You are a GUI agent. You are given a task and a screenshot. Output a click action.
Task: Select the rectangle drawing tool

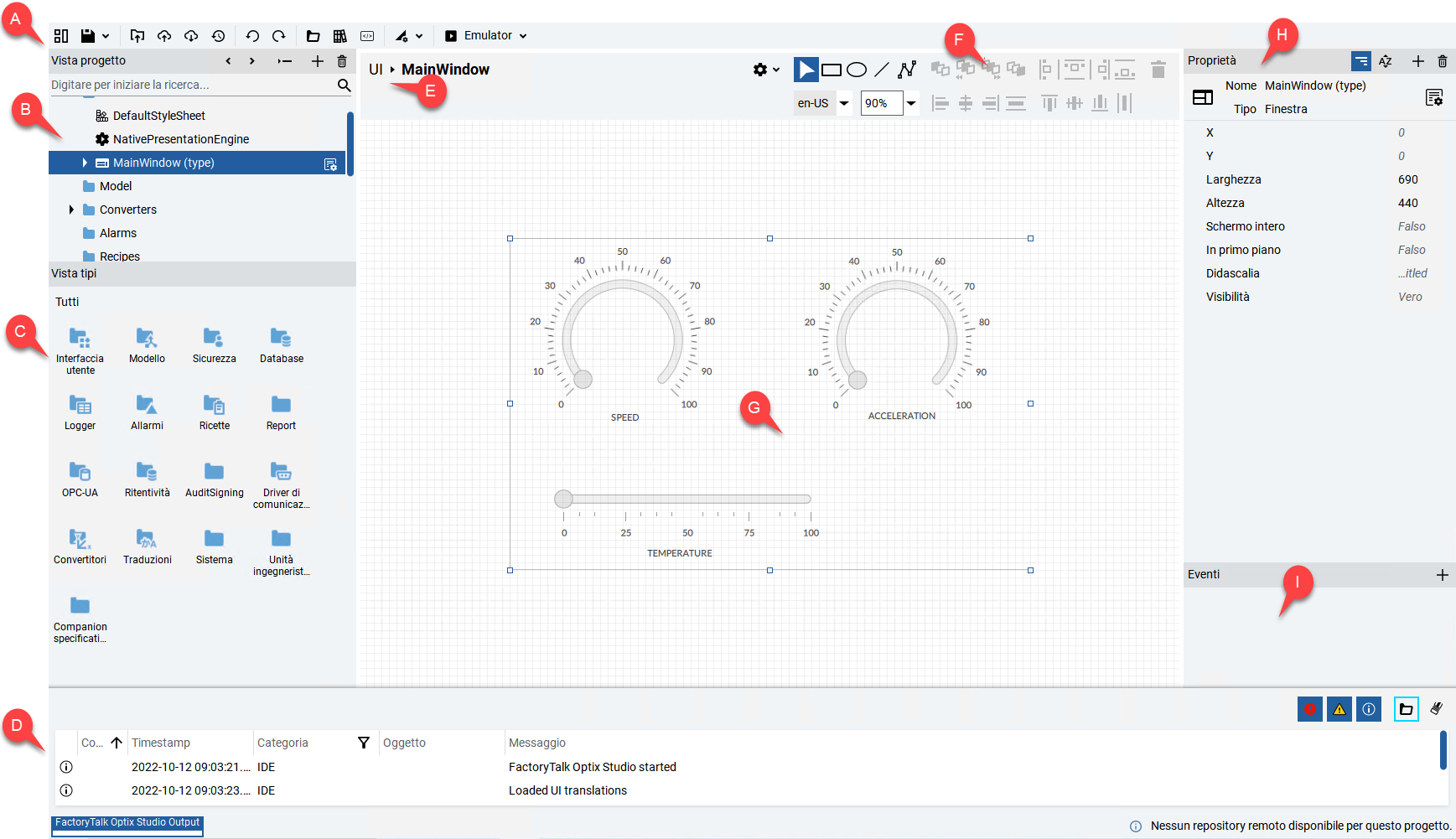(831, 70)
